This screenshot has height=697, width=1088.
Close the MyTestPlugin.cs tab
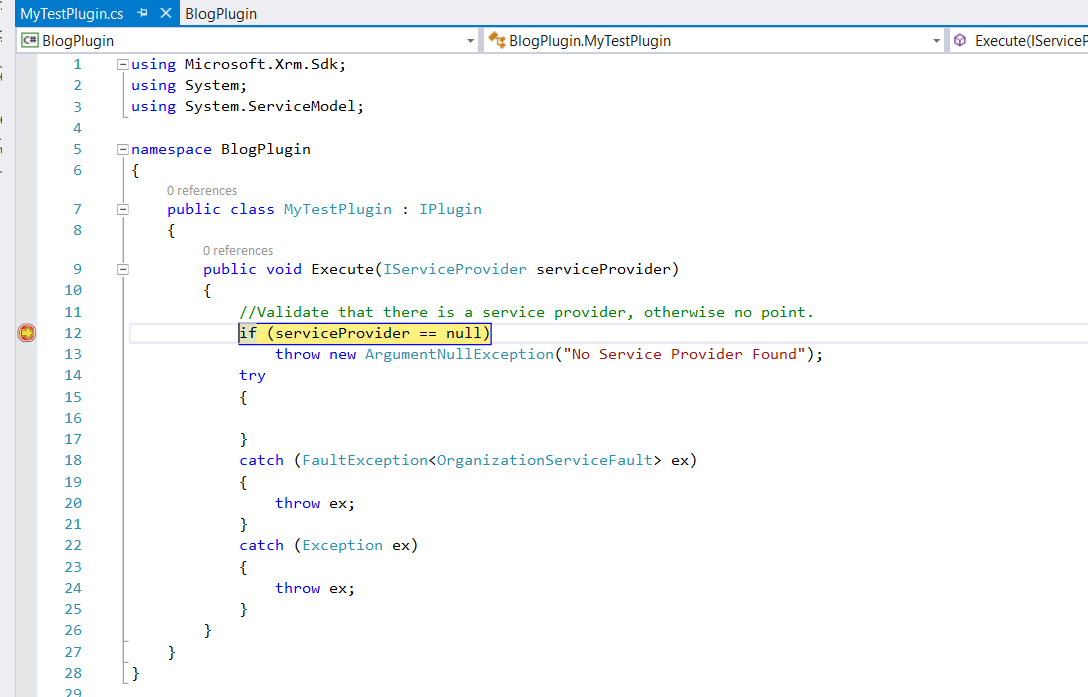coord(165,14)
